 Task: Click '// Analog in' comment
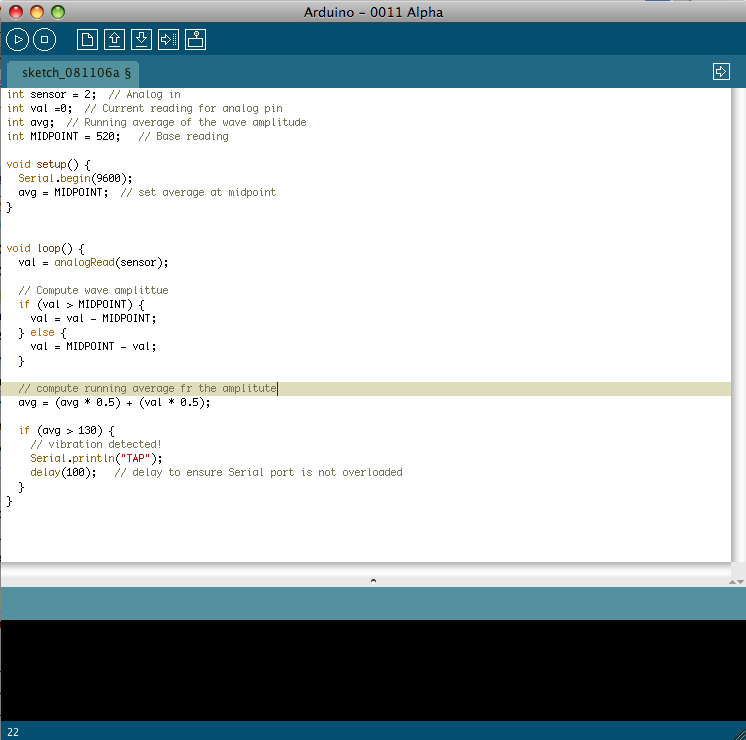[x=145, y=94]
